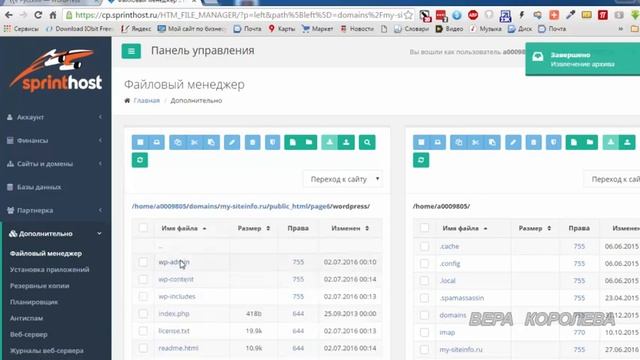This screenshot has width=640, height=360.
Task: Open 'Антиспам' in sidebar
Action: pos(26,318)
